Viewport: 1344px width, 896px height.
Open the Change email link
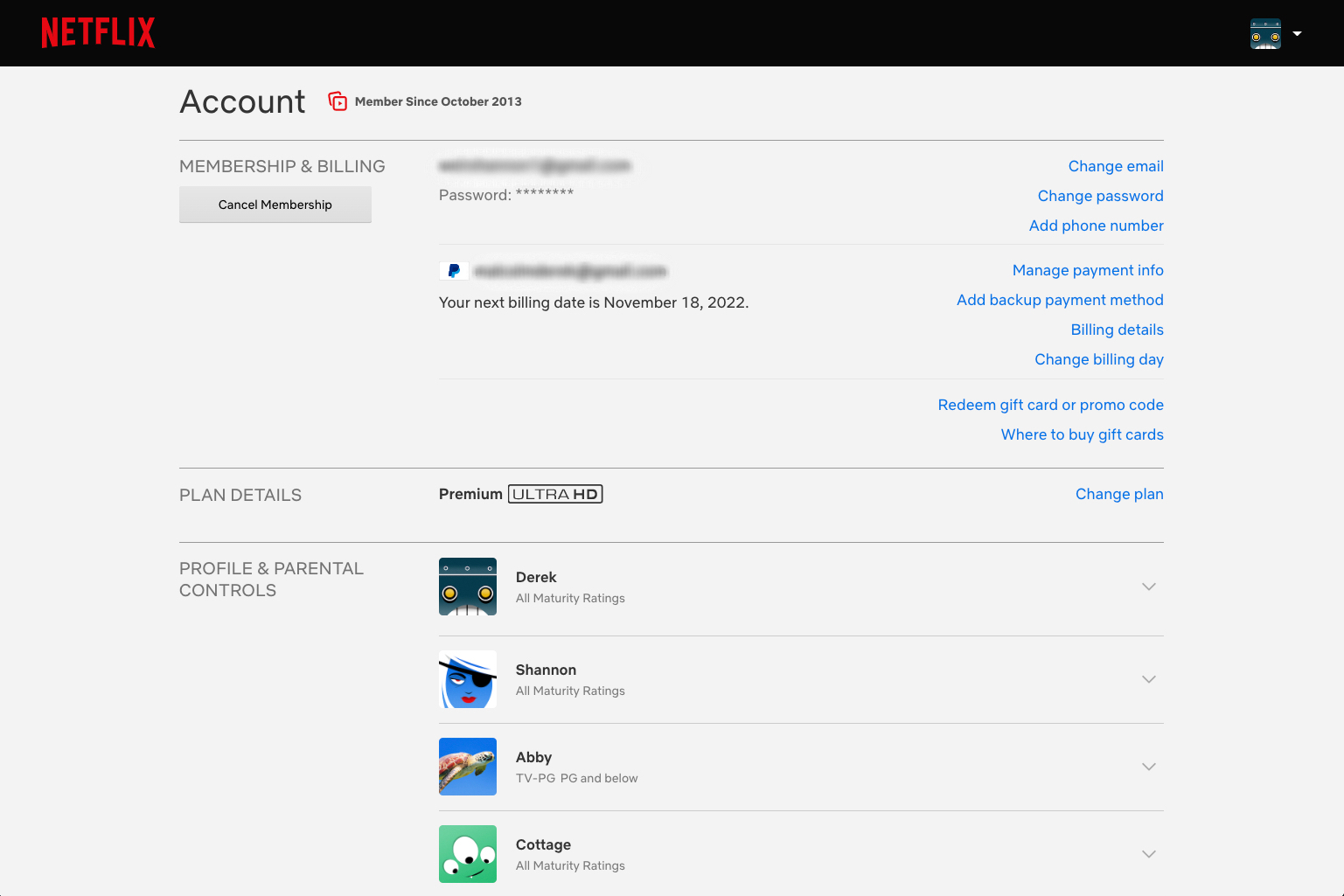1116,166
